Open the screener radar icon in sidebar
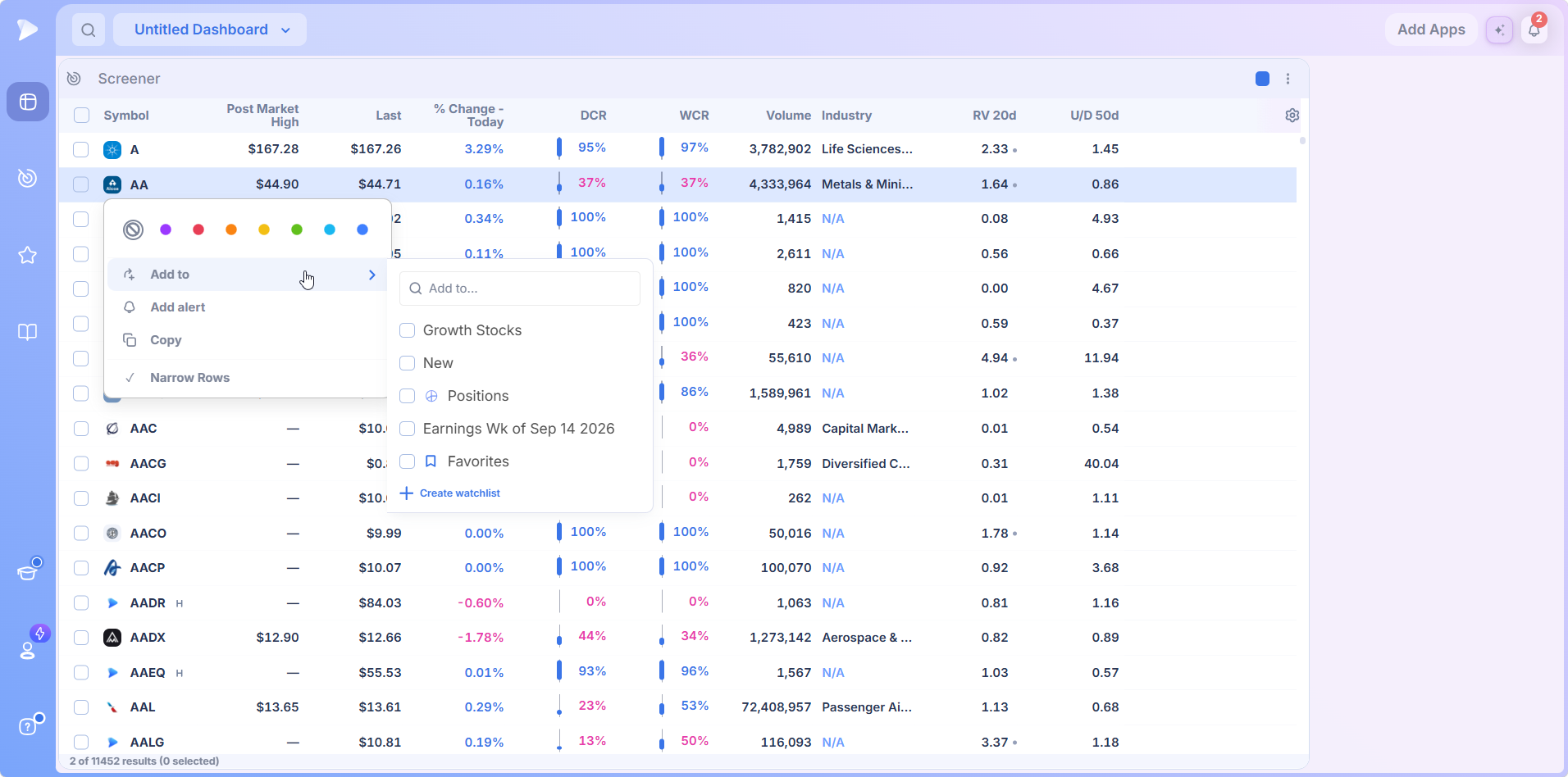Viewport: 1568px width, 777px height. click(28, 178)
